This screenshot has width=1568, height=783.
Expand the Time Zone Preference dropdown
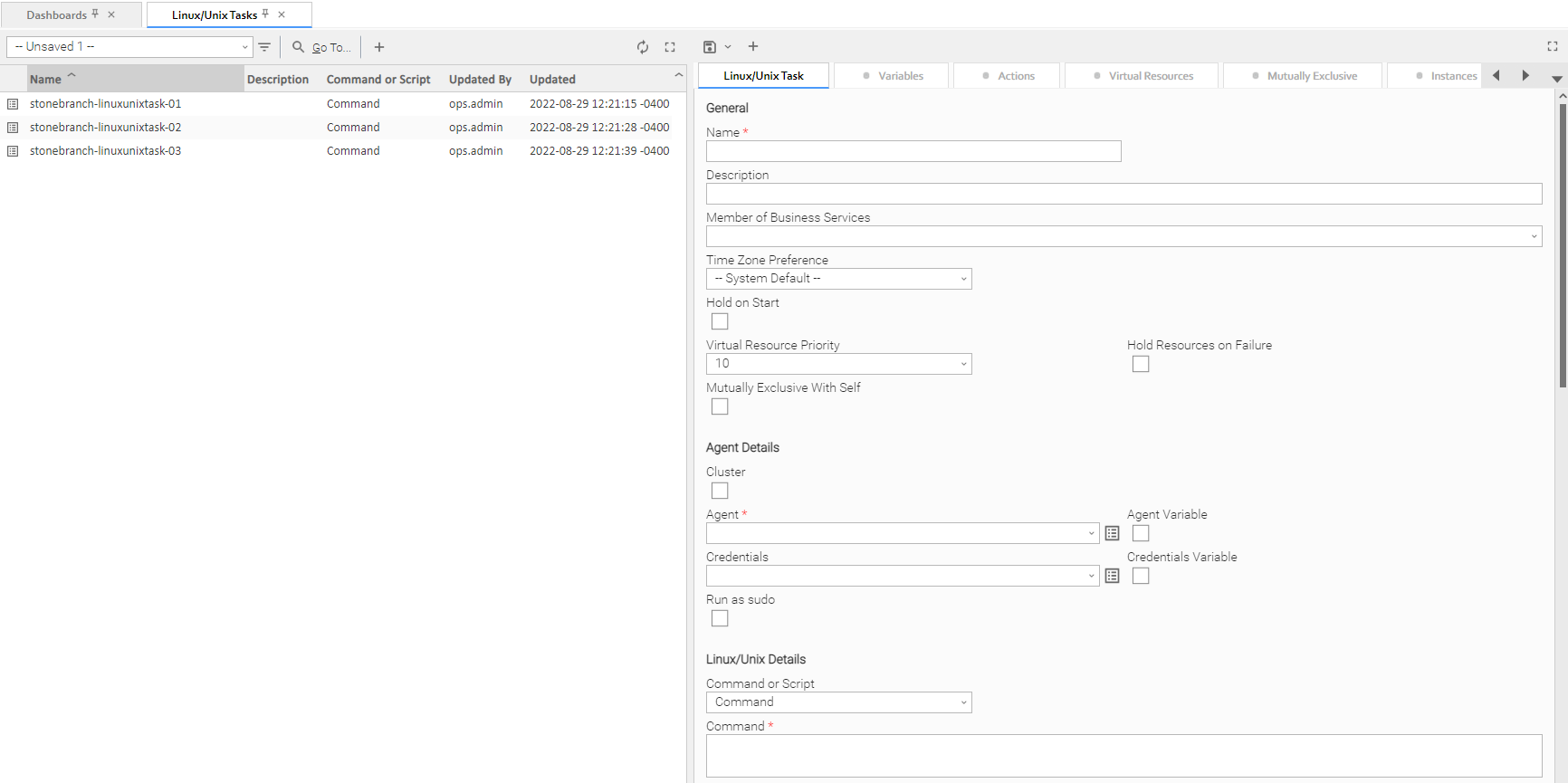pos(838,279)
